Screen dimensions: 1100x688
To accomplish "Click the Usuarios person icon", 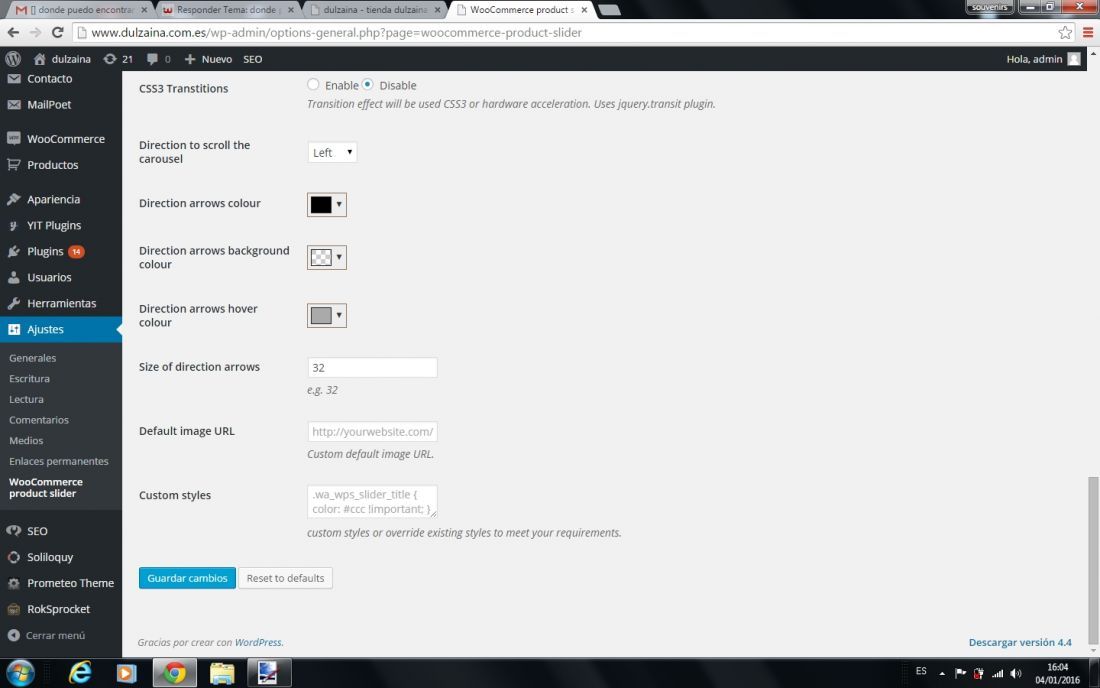I will (13, 277).
